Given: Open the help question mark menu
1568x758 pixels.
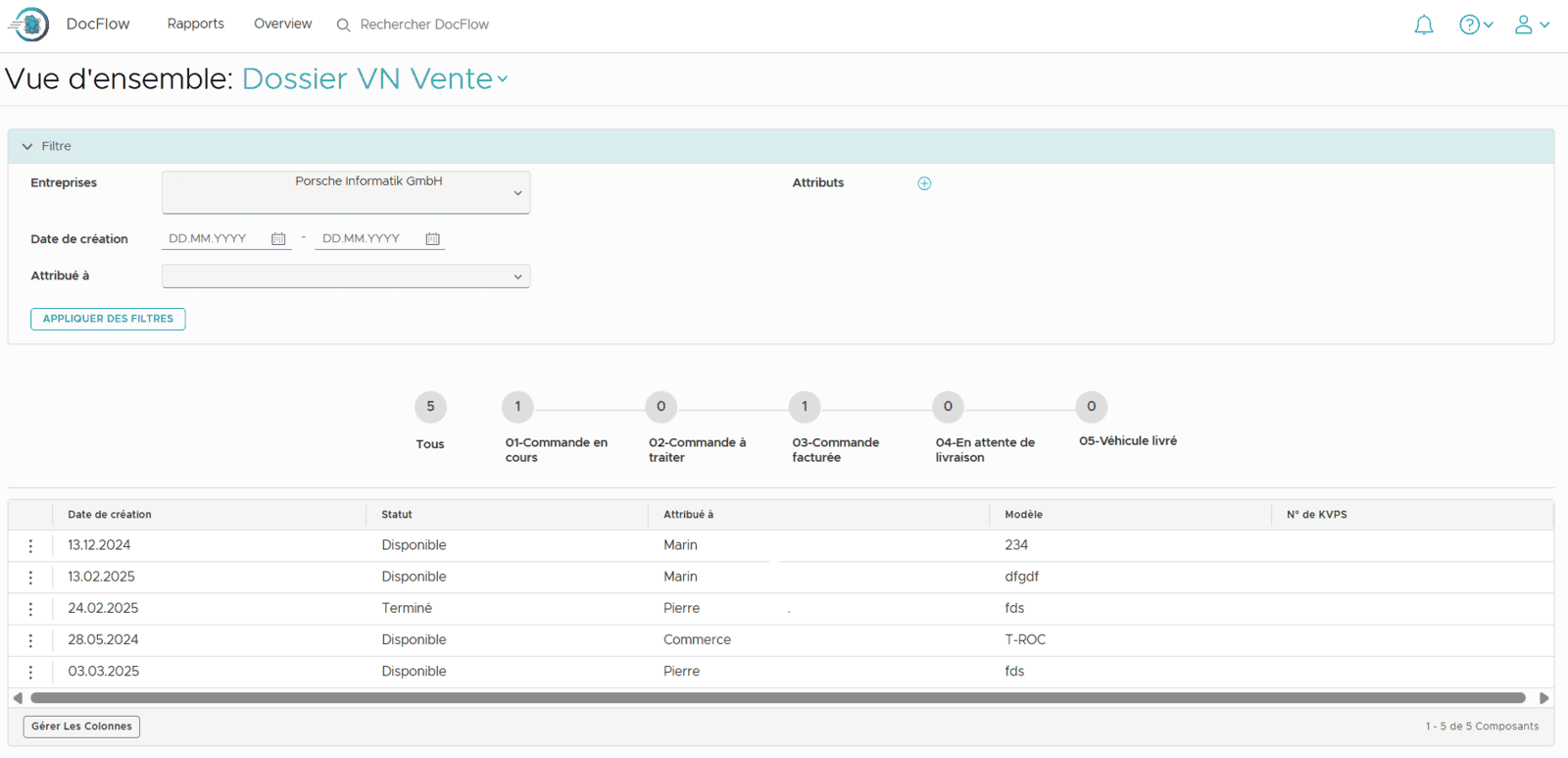Looking at the screenshot, I should [x=1474, y=25].
